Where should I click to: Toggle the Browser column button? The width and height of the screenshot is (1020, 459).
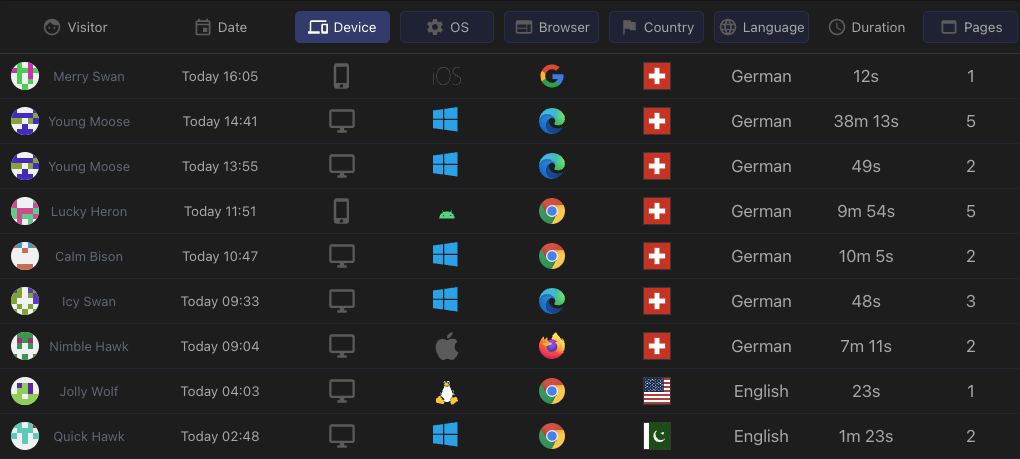click(x=552, y=27)
